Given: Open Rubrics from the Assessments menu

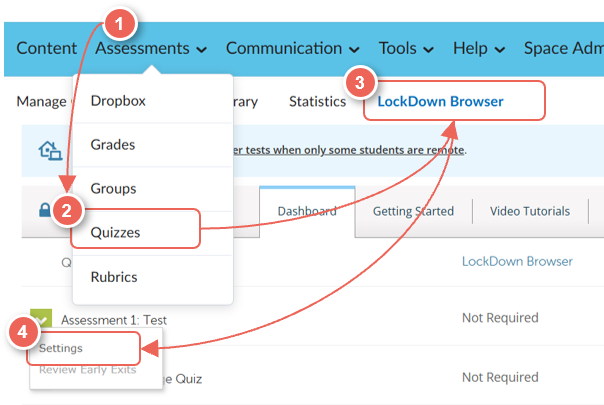Looking at the screenshot, I should pos(113,277).
